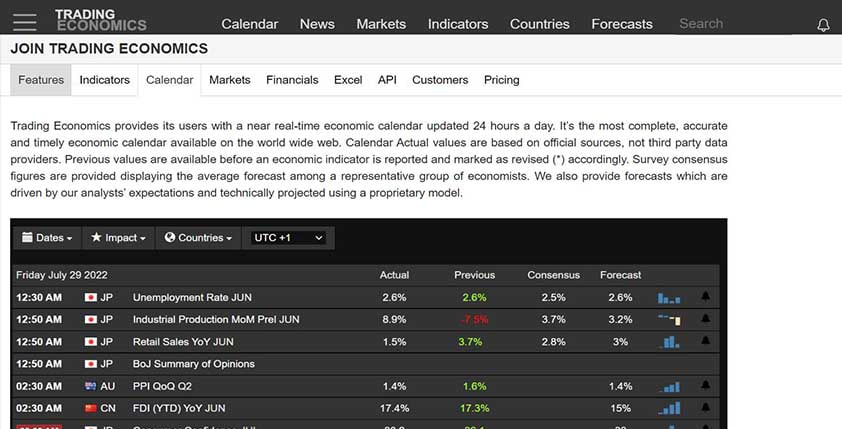Open mini chart for Industrial Production MoM
This screenshot has height=429, width=842.
tap(669, 320)
